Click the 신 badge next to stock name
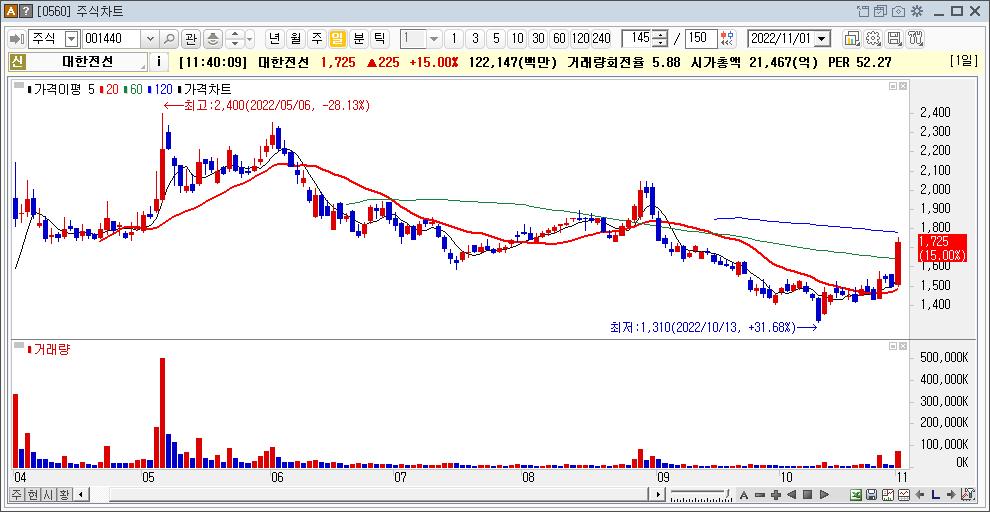This screenshot has height=512, width=990. tap(16, 62)
